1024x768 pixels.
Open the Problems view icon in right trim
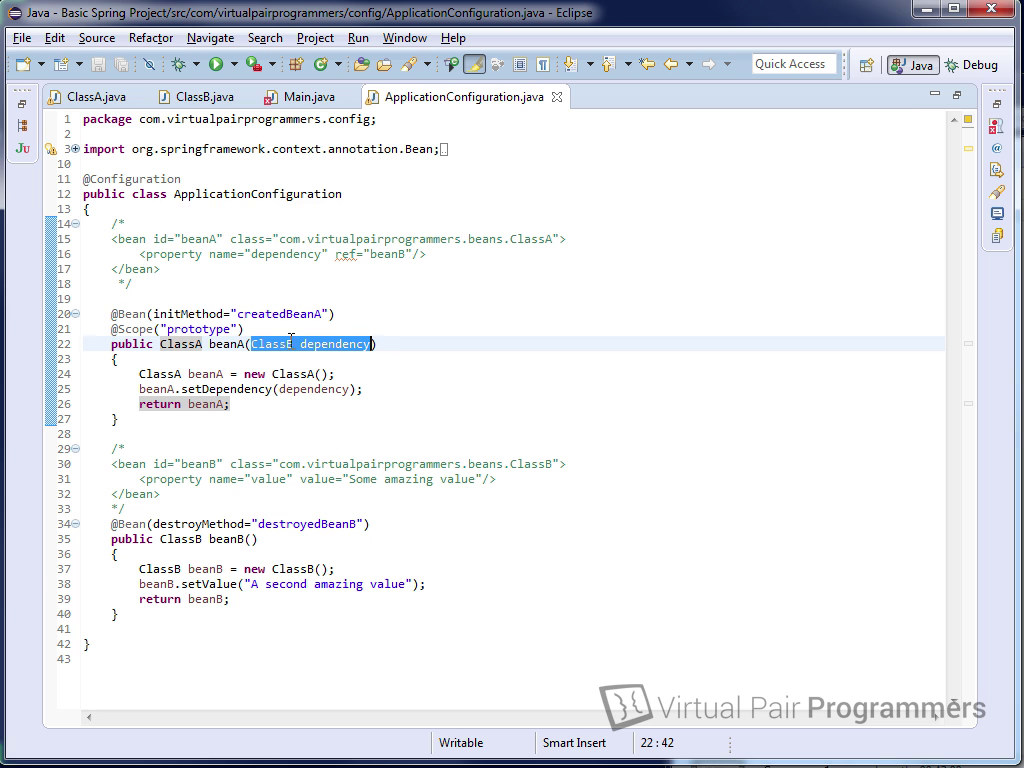[x=997, y=126]
